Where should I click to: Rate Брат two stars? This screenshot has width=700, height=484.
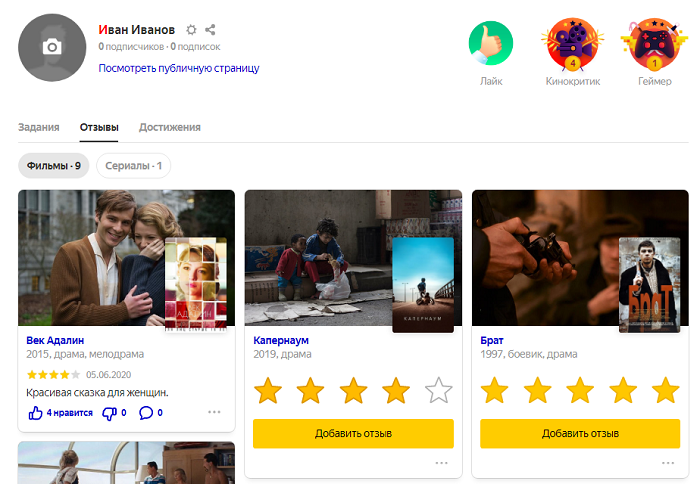click(x=538, y=390)
